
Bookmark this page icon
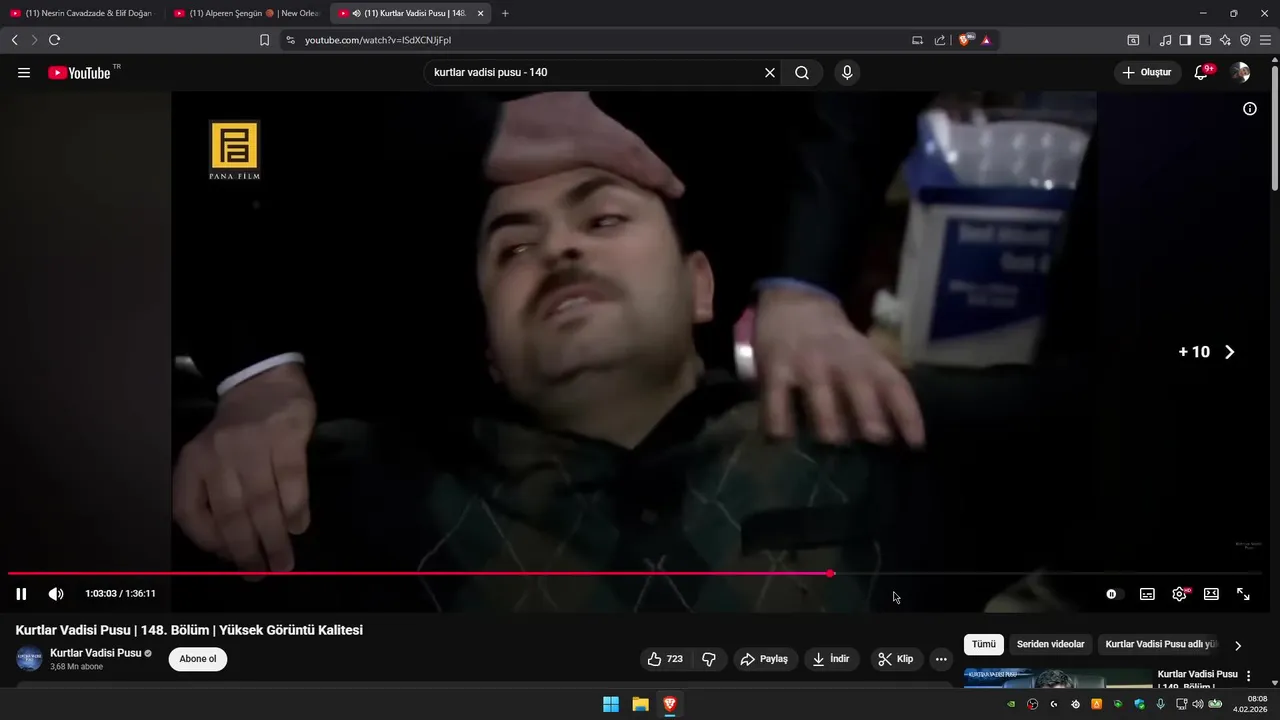264,40
